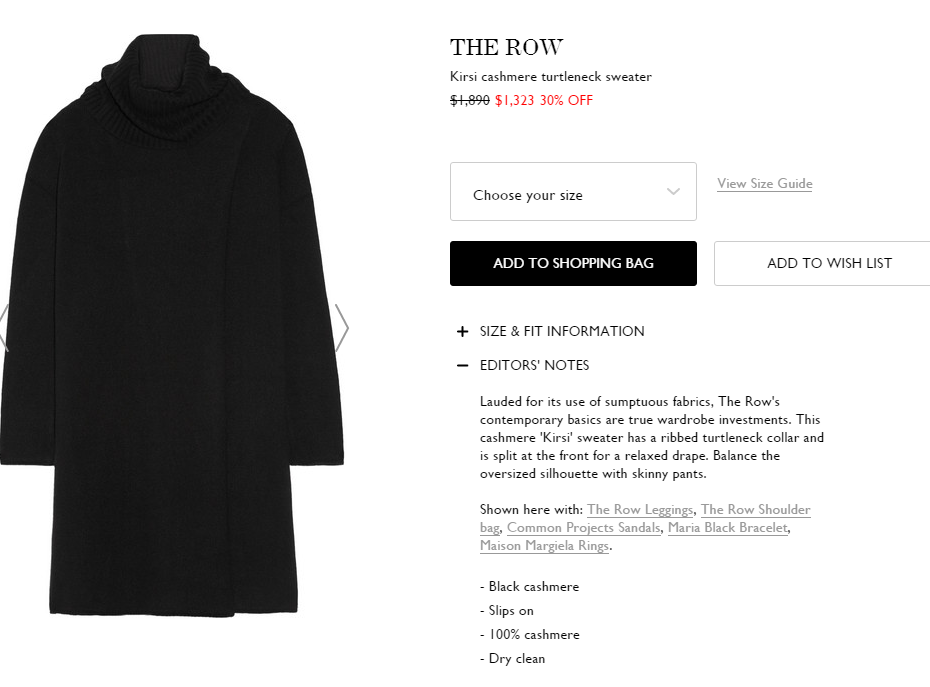Click Add to Wish List button
This screenshot has height=687, width=930.
828,263
